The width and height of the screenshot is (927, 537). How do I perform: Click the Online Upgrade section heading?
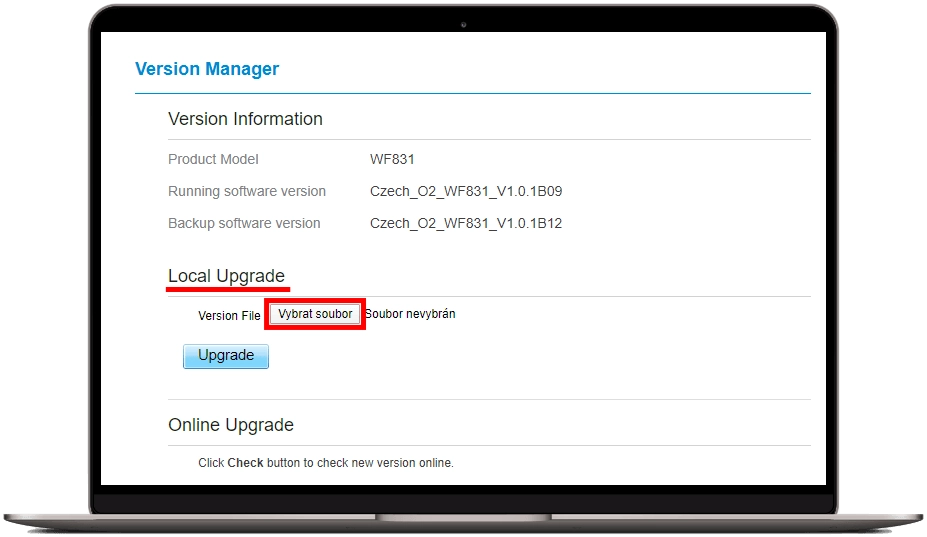(x=231, y=425)
